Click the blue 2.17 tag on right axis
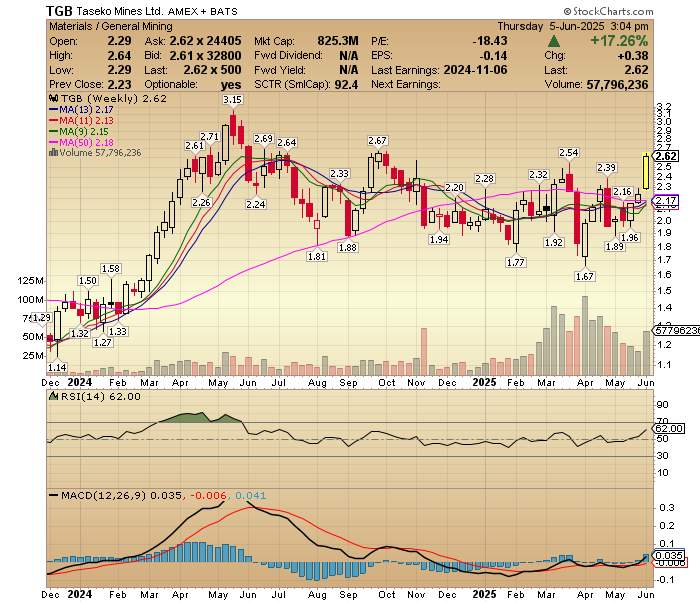Viewport: 700px width, 603px height. pyautogui.click(x=665, y=200)
